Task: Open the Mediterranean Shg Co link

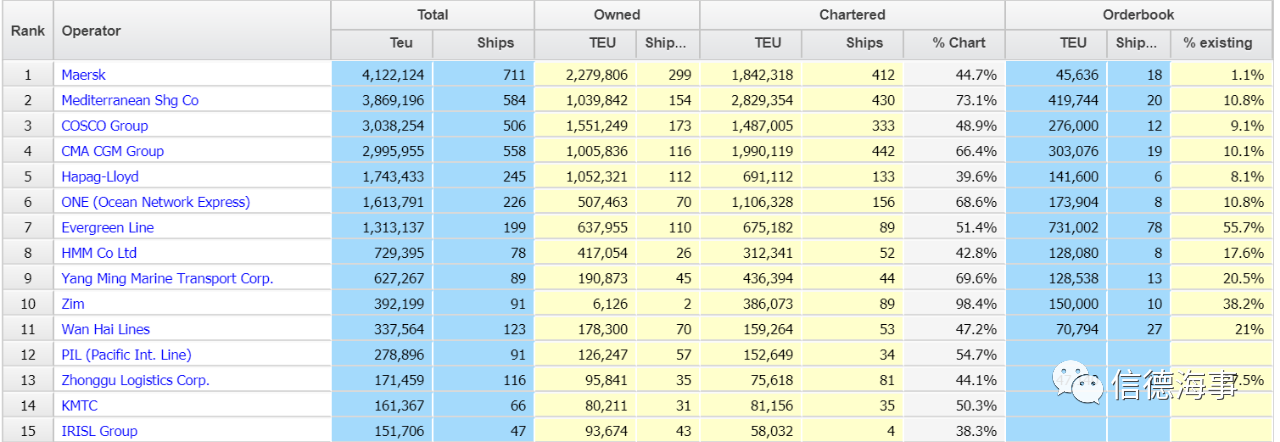Action: click(130, 100)
